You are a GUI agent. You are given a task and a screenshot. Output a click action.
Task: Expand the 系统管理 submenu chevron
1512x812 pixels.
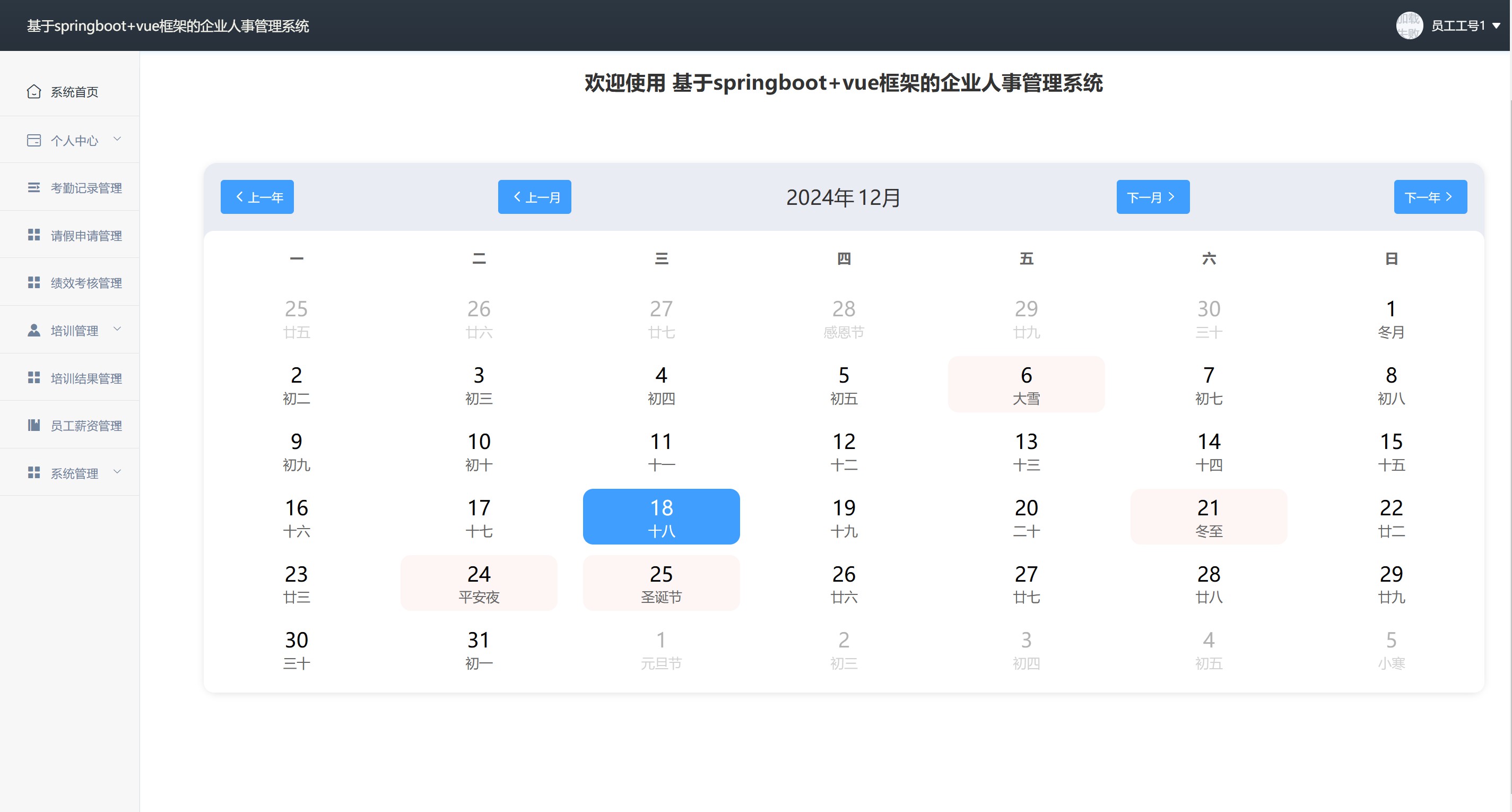(117, 471)
